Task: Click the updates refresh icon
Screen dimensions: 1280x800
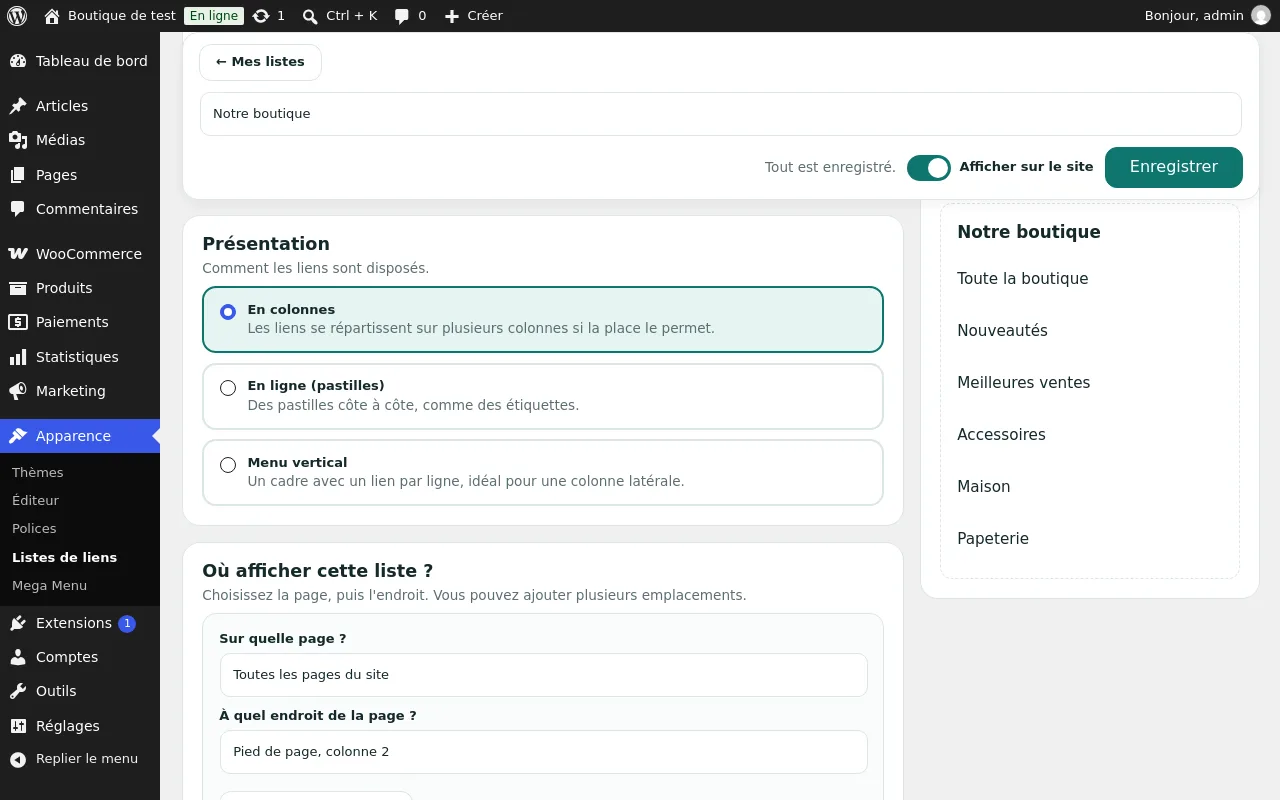Action: point(261,16)
